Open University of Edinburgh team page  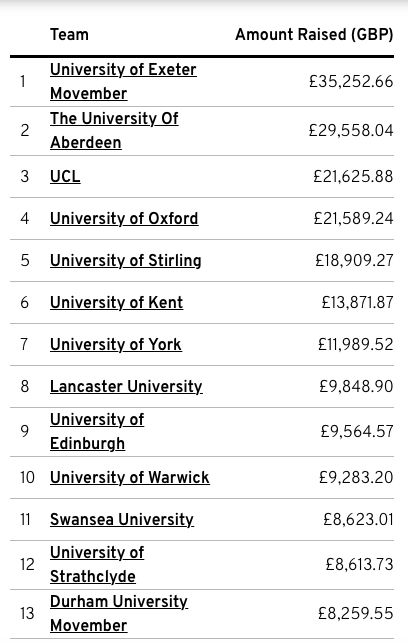click(97, 431)
